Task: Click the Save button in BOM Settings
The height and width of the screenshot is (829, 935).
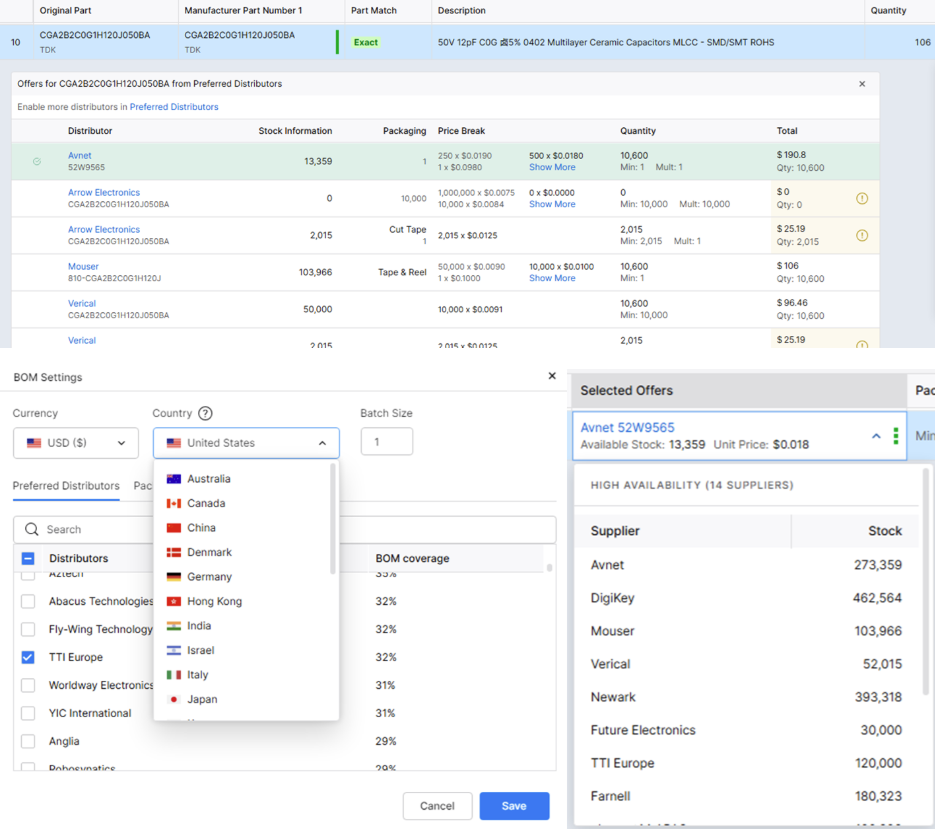Action: pyautogui.click(x=514, y=806)
